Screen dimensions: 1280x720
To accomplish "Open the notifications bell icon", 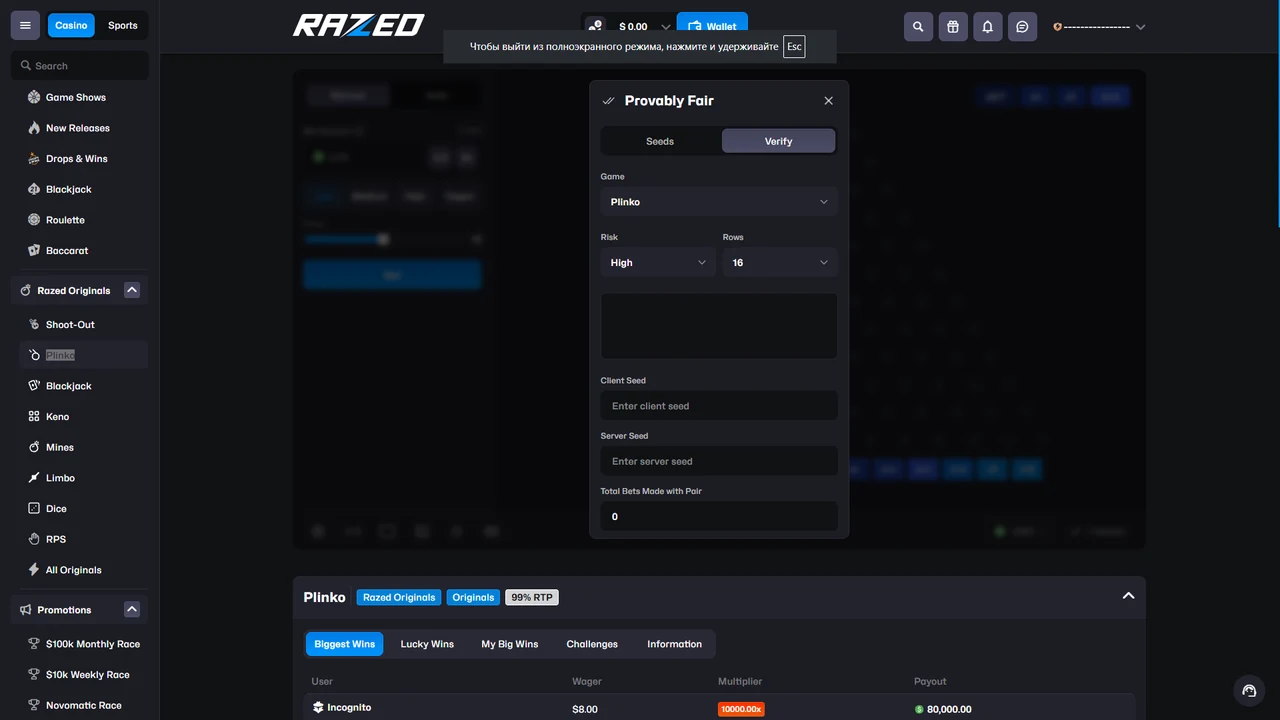I will [987, 27].
